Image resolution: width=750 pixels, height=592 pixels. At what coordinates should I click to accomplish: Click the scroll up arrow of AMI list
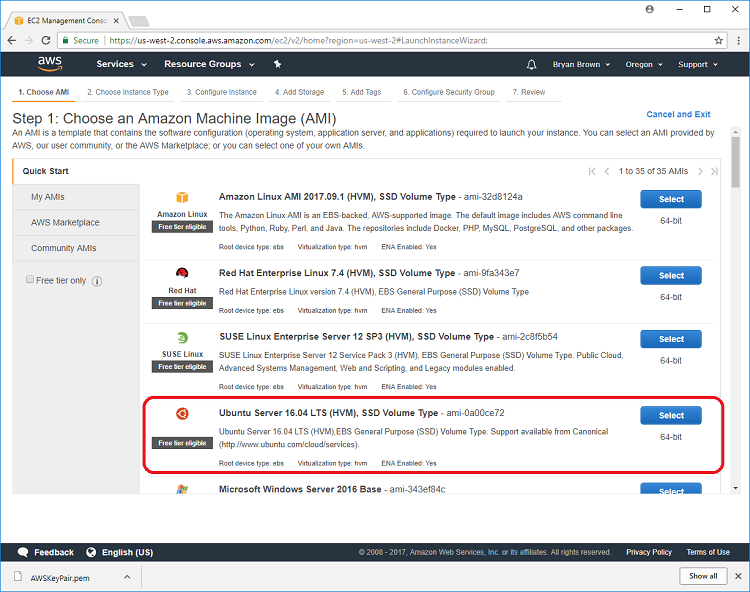736,131
